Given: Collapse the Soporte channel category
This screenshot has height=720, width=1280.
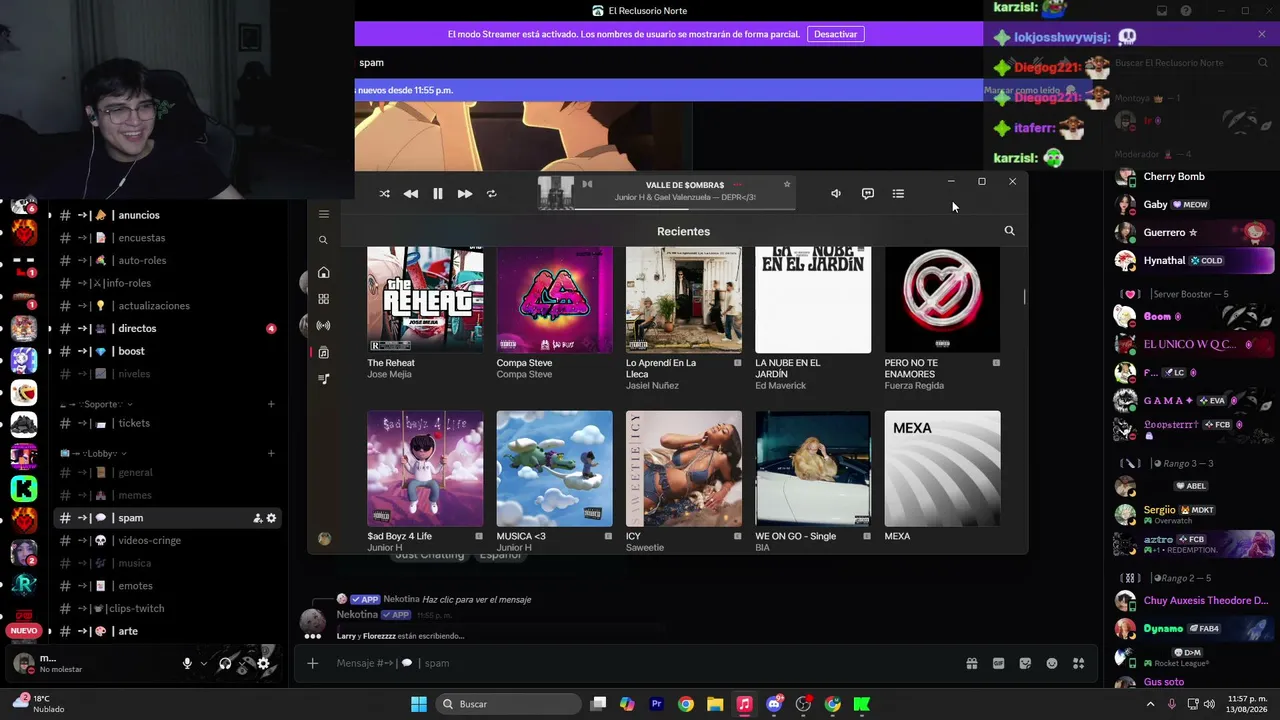Looking at the screenshot, I should coord(97,404).
